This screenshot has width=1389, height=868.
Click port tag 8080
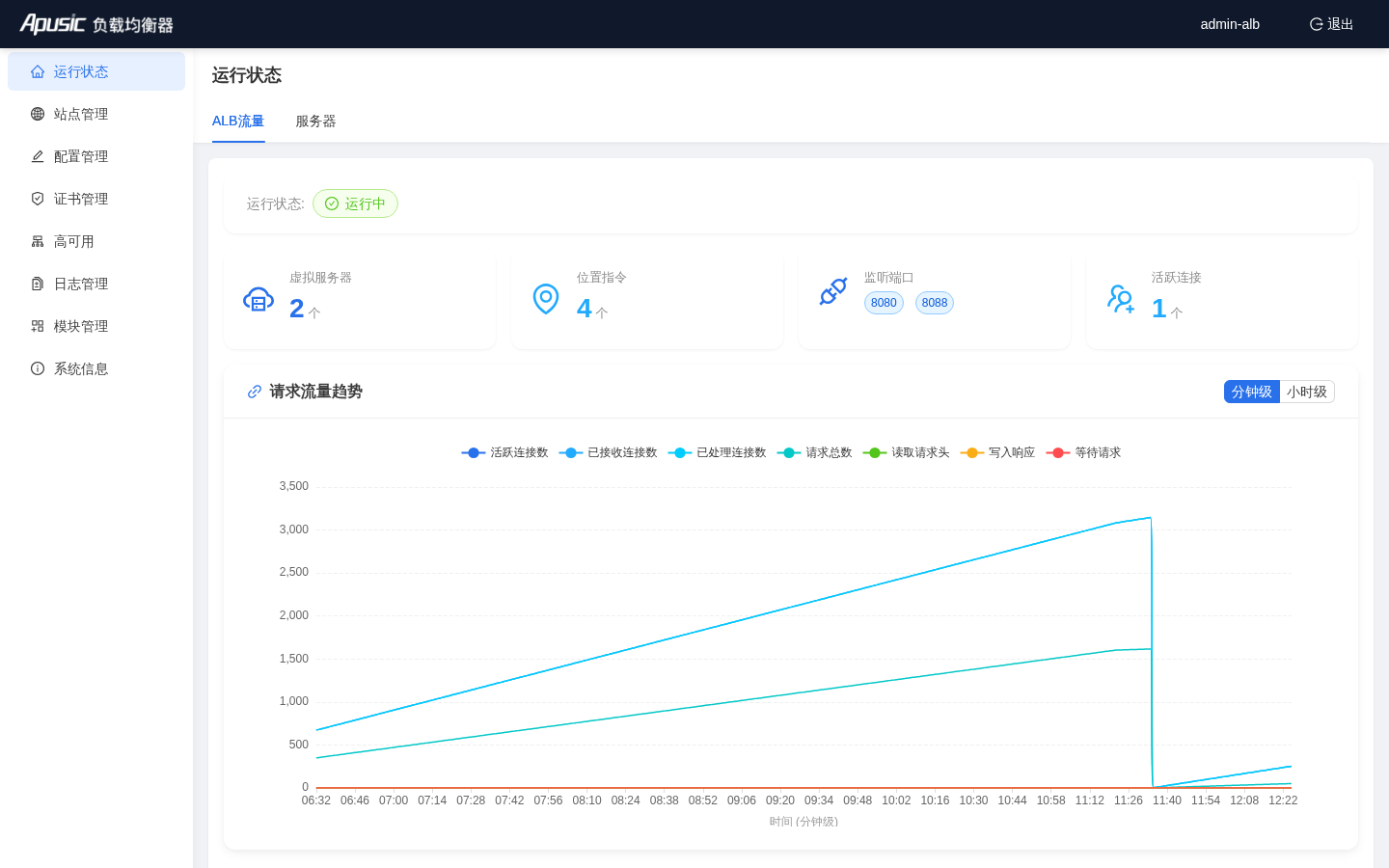[884, 303]
